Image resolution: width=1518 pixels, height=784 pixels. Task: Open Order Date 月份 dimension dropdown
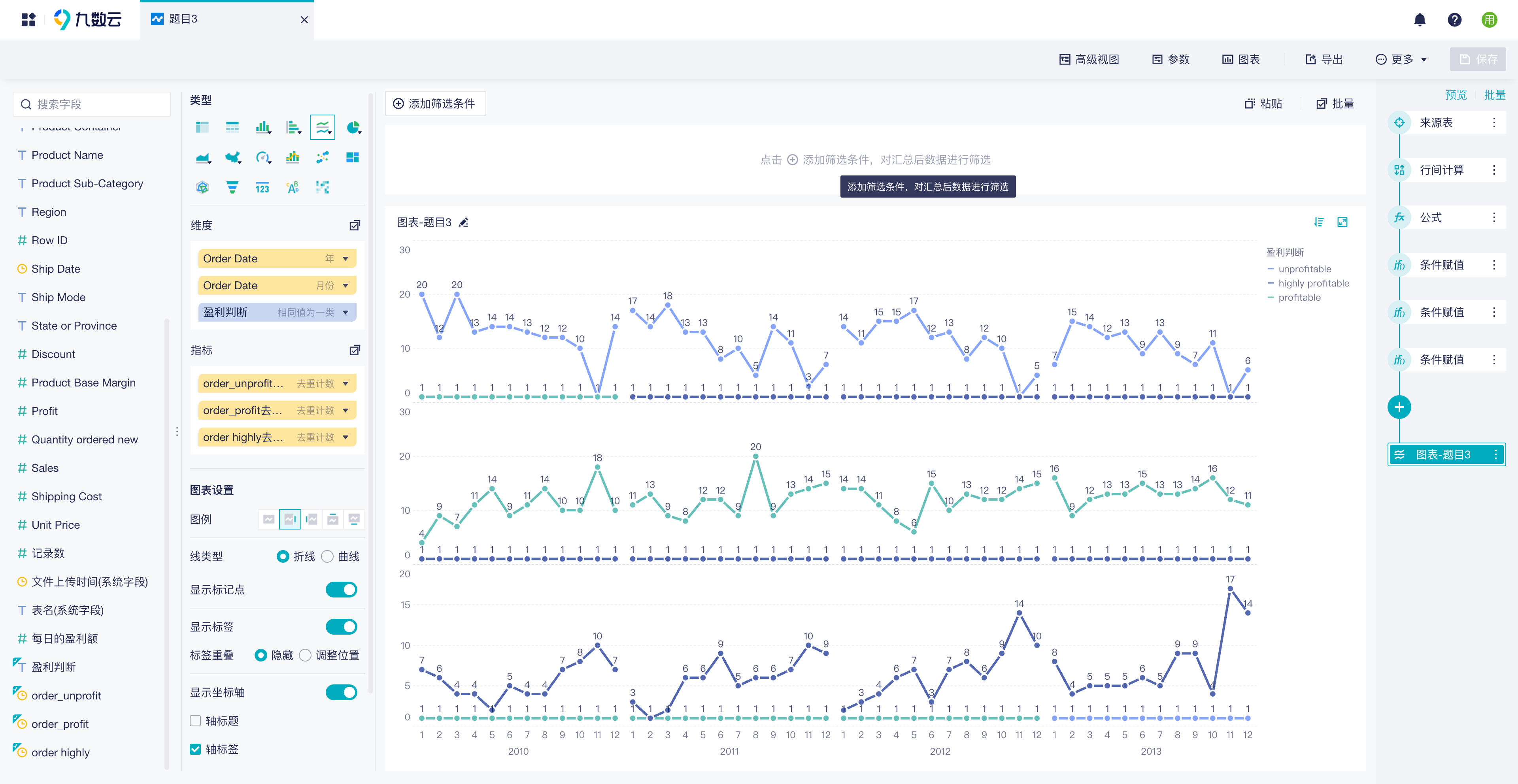click(346, 286)
